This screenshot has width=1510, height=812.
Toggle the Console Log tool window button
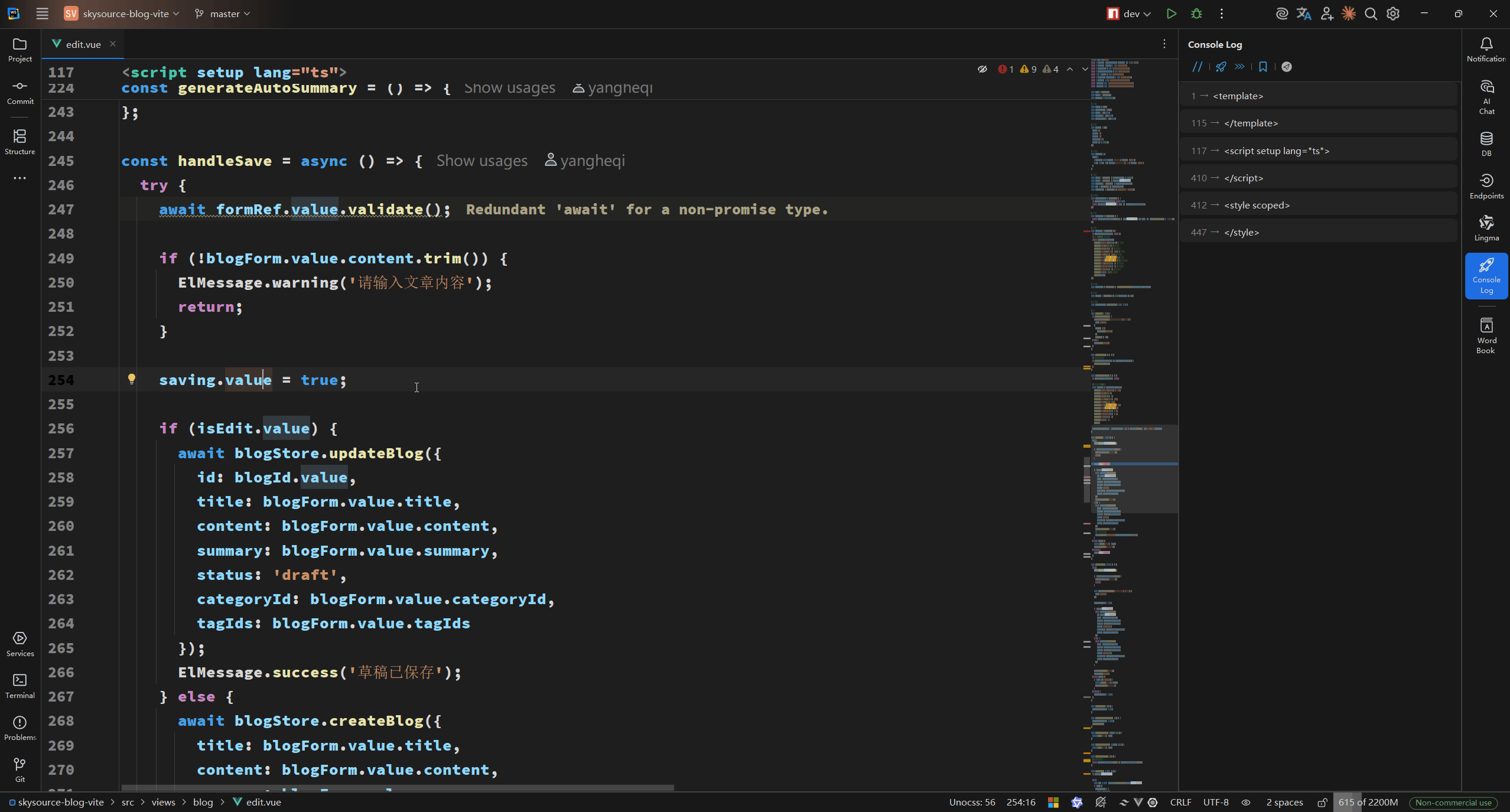click(x=1486, y=276)
